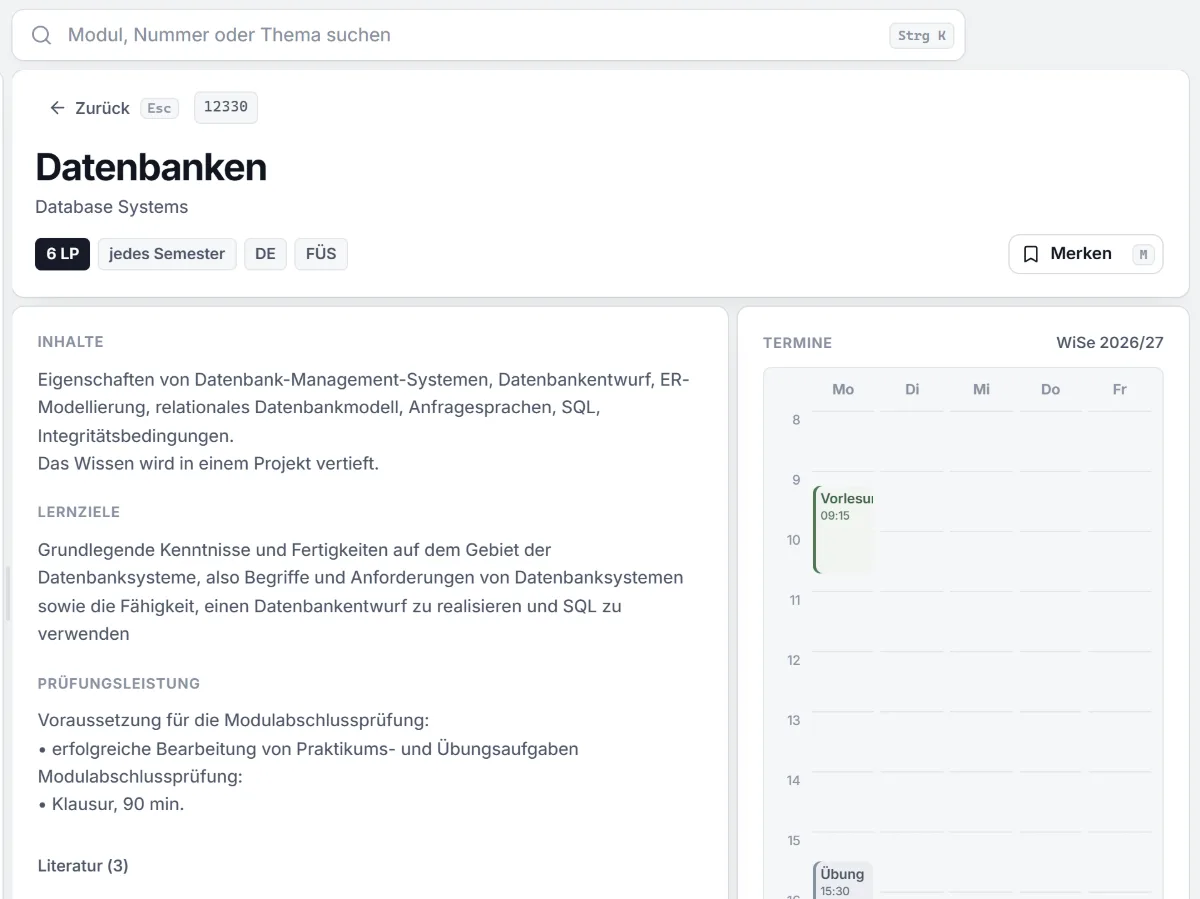Open the Übung 15:30 calendar event
The height and width of the screenshot is (899, 1200).
coord(843,880)
